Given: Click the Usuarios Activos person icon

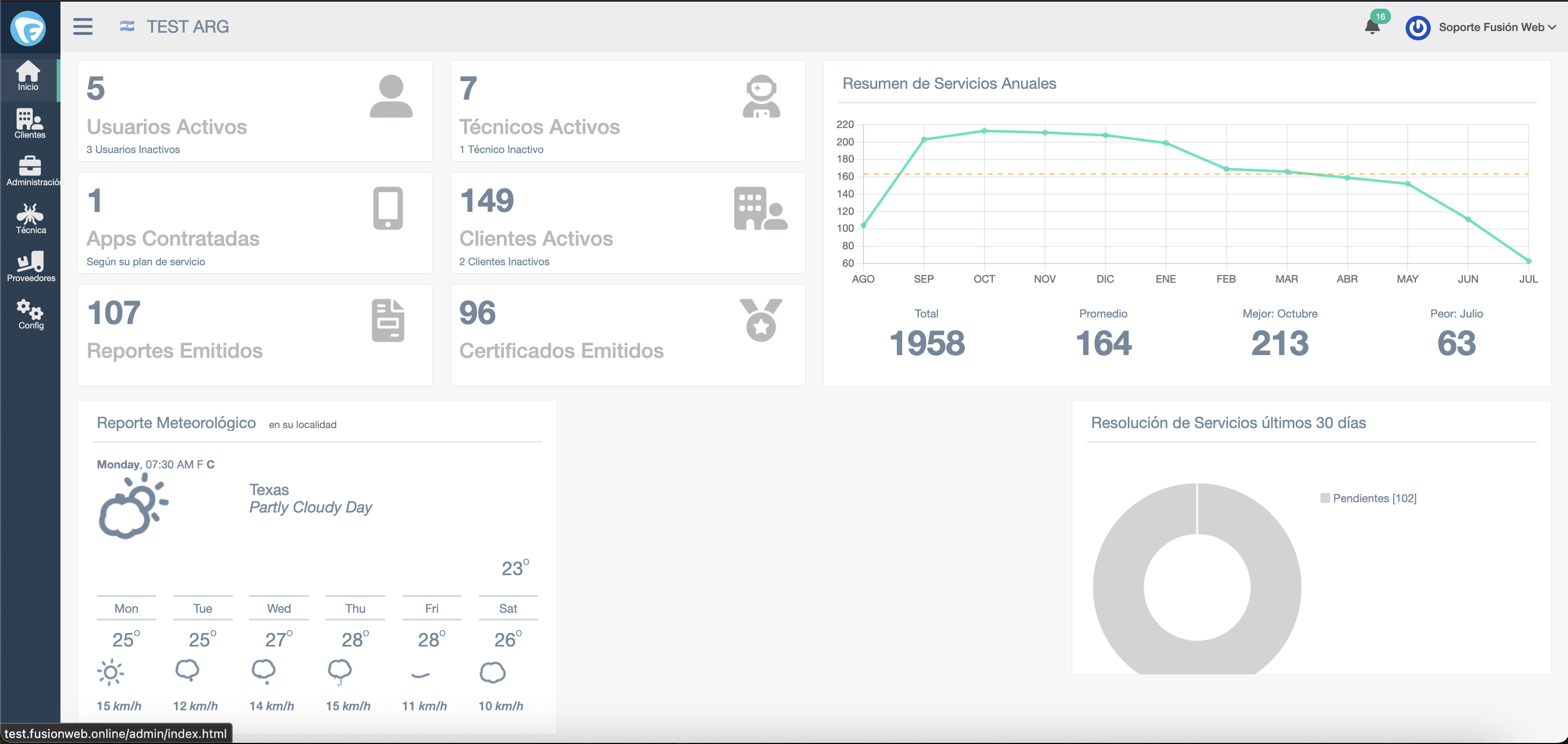Looking at the screenshot, I should coord(391,96).
